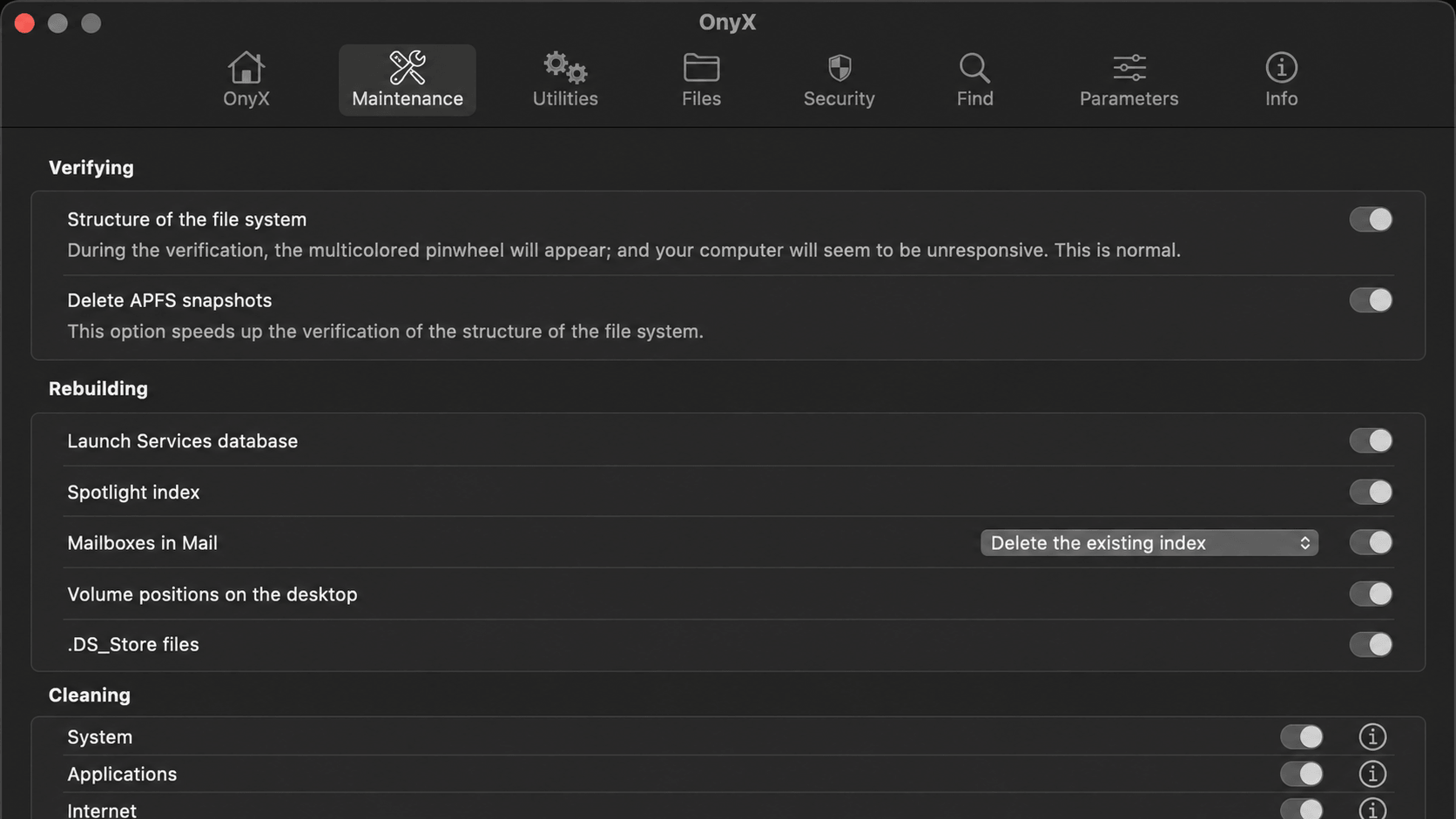The image size is (1456, 819).
Task: Toggle Spotlight index rebuilding
Action: pyautogui.click(x=1371, y=492)
